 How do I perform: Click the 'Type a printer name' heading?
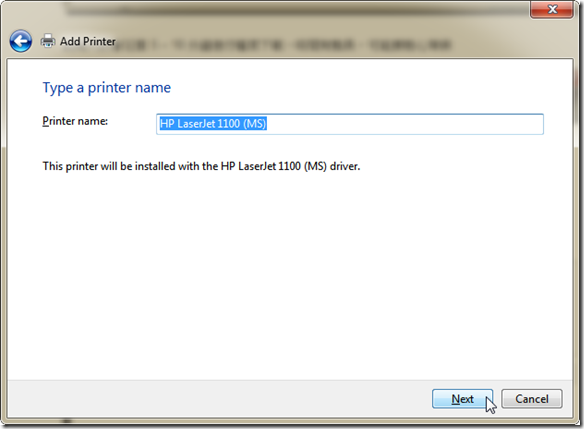coord(107,88)
